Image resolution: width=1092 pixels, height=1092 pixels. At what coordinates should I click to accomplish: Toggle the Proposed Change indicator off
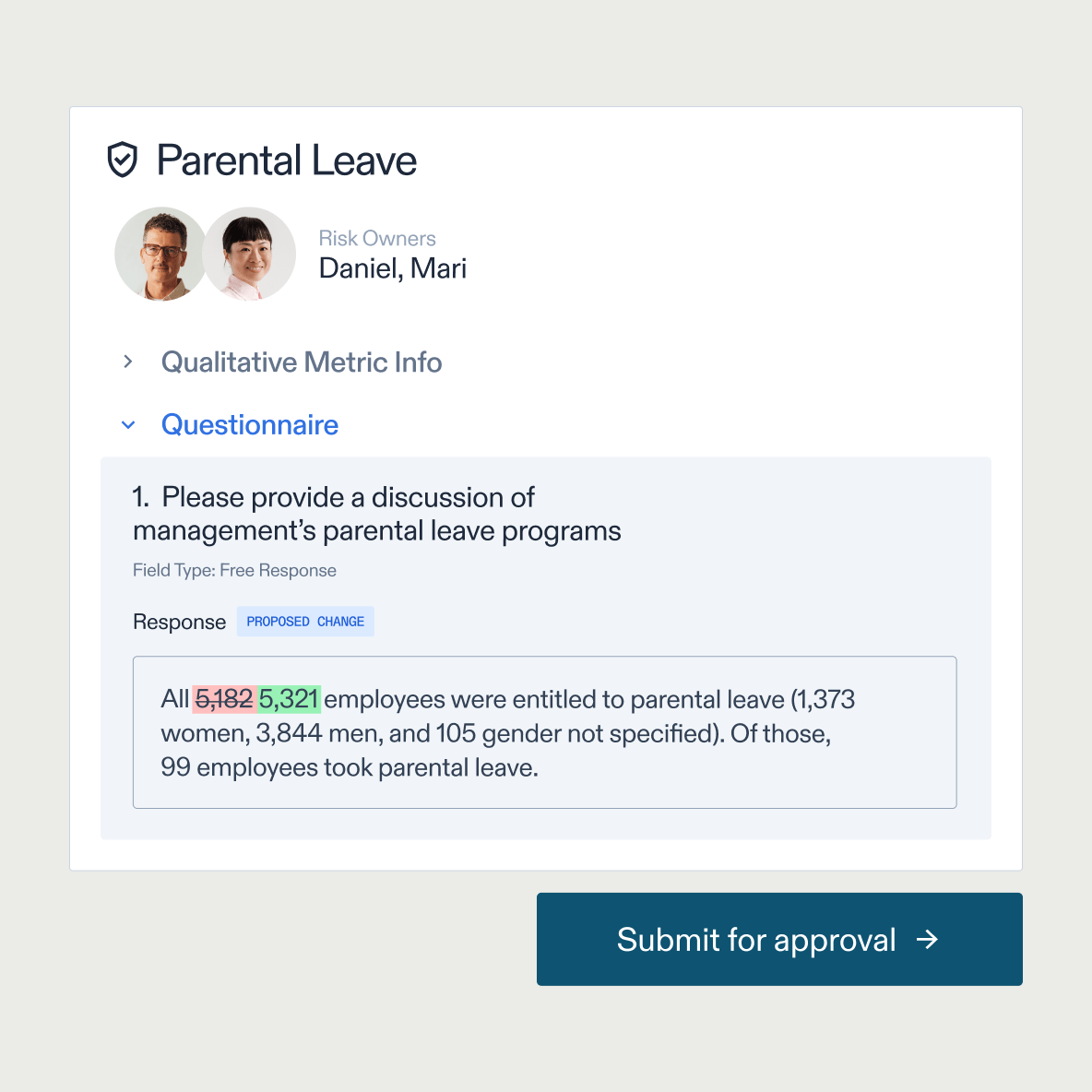305,621
